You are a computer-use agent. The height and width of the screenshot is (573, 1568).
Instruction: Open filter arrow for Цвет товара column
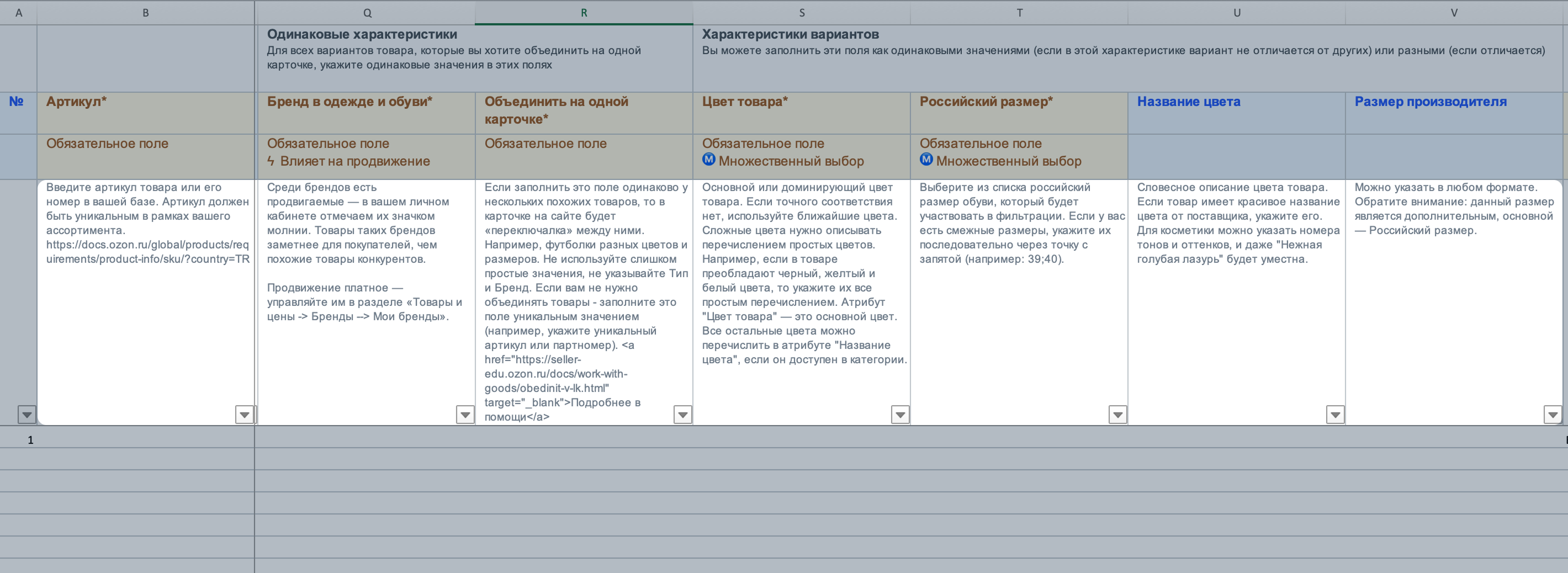pyautogui.click(x=900, y=415)
